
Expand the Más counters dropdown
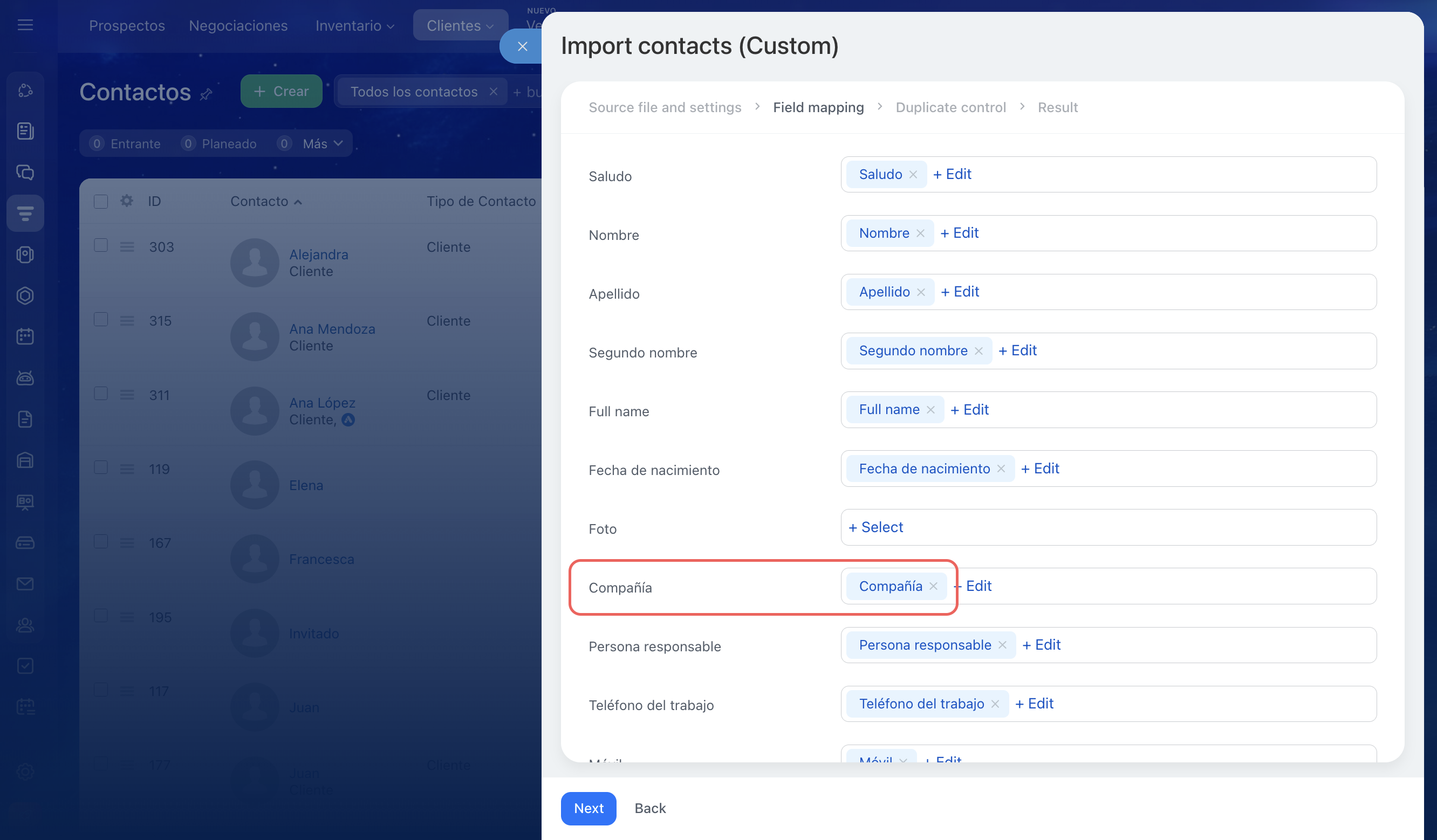click(323, 143)
